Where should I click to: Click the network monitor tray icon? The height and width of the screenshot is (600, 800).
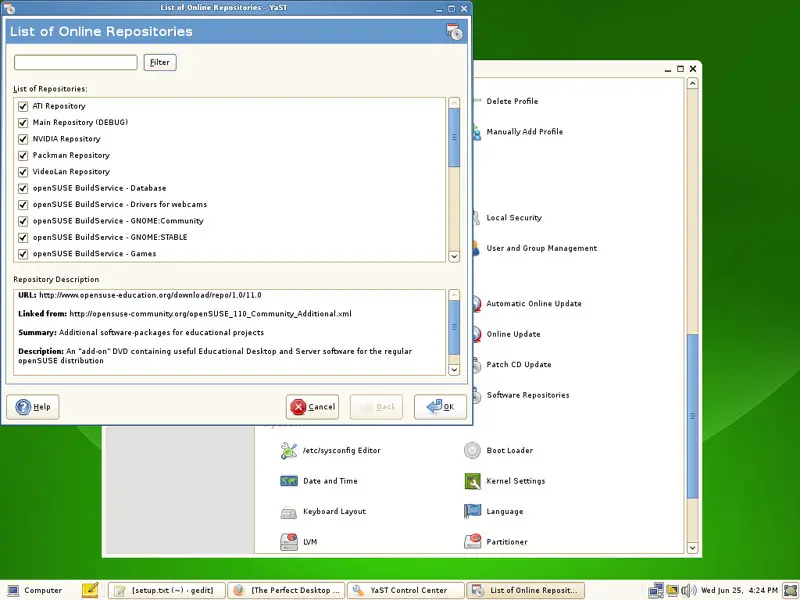point(656,590)
